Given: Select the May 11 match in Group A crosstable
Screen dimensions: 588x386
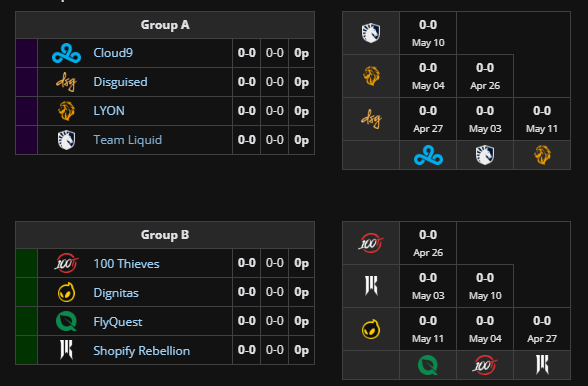Looking at the screenshot, I should tap(542, 119).
